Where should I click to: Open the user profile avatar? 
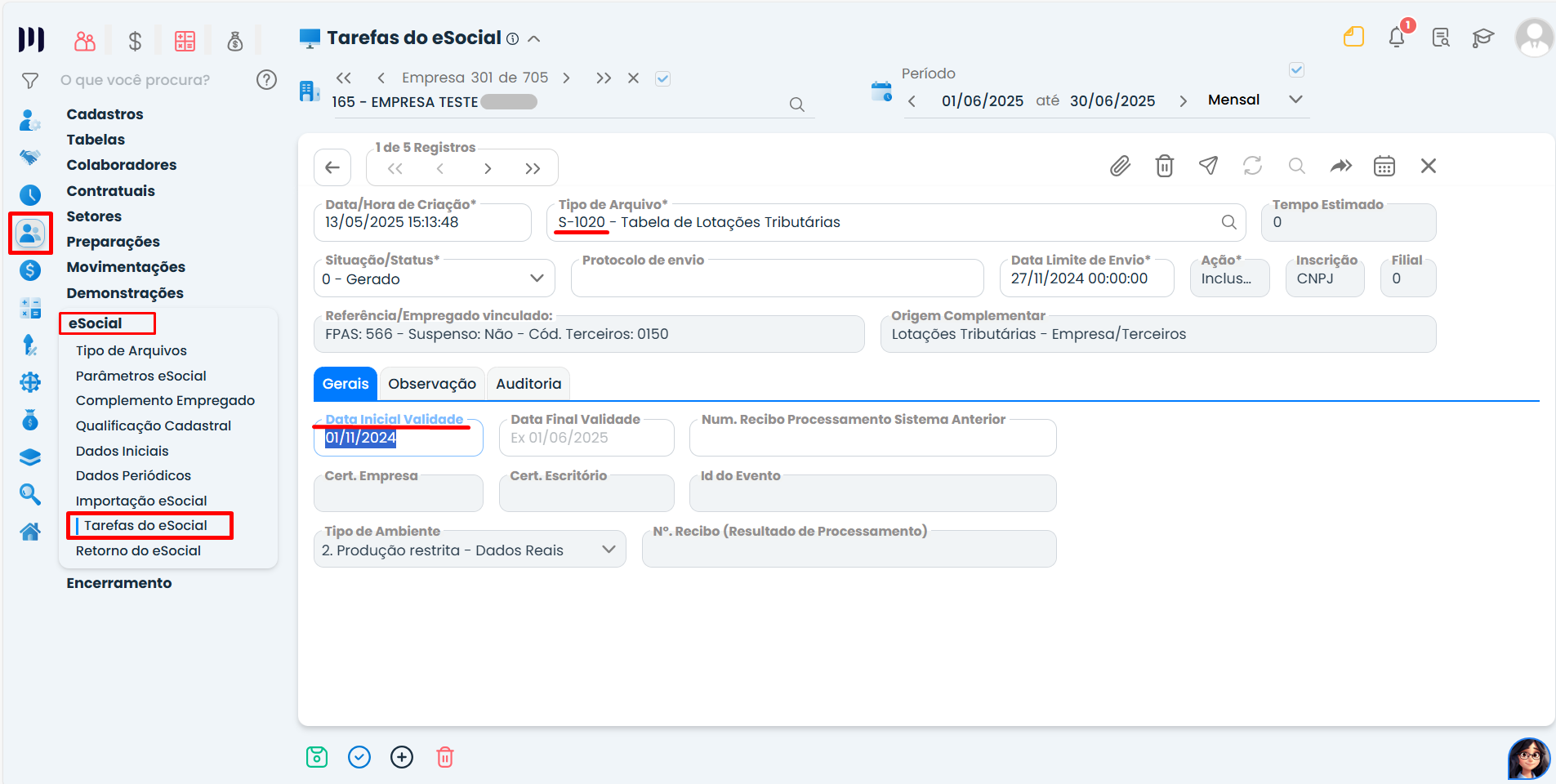pyautogui.click(x=1534, y=38)
